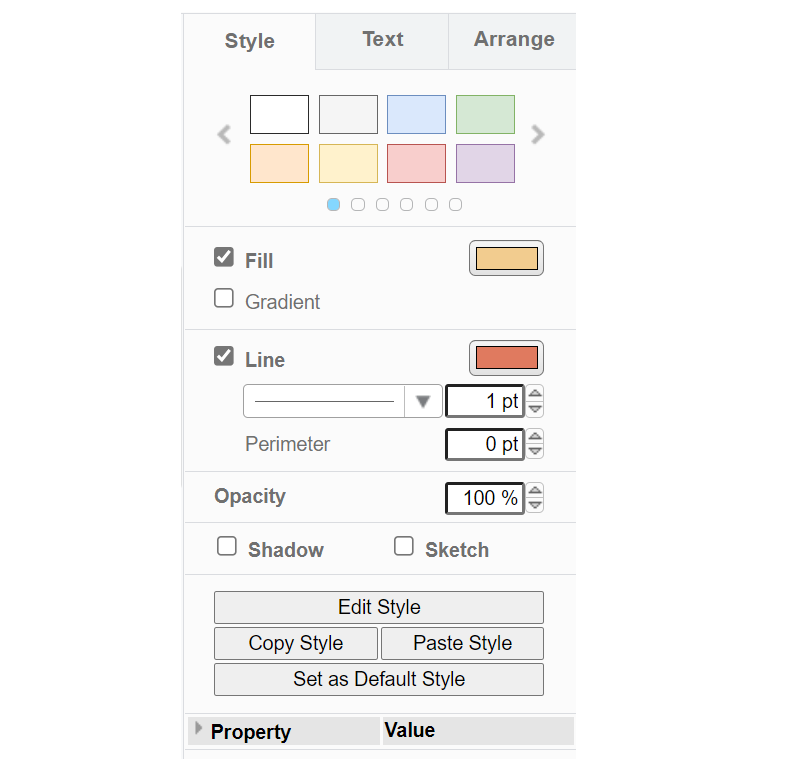Viewport: 799px width, 768px height.
Task: Expand the Property table section
Action: (x=197, y=729)
